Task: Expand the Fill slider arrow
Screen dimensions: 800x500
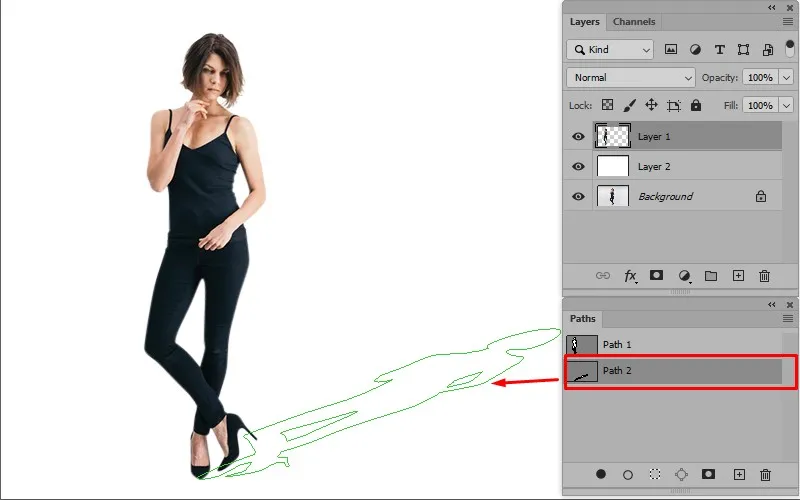Action: tap(786, 106)
